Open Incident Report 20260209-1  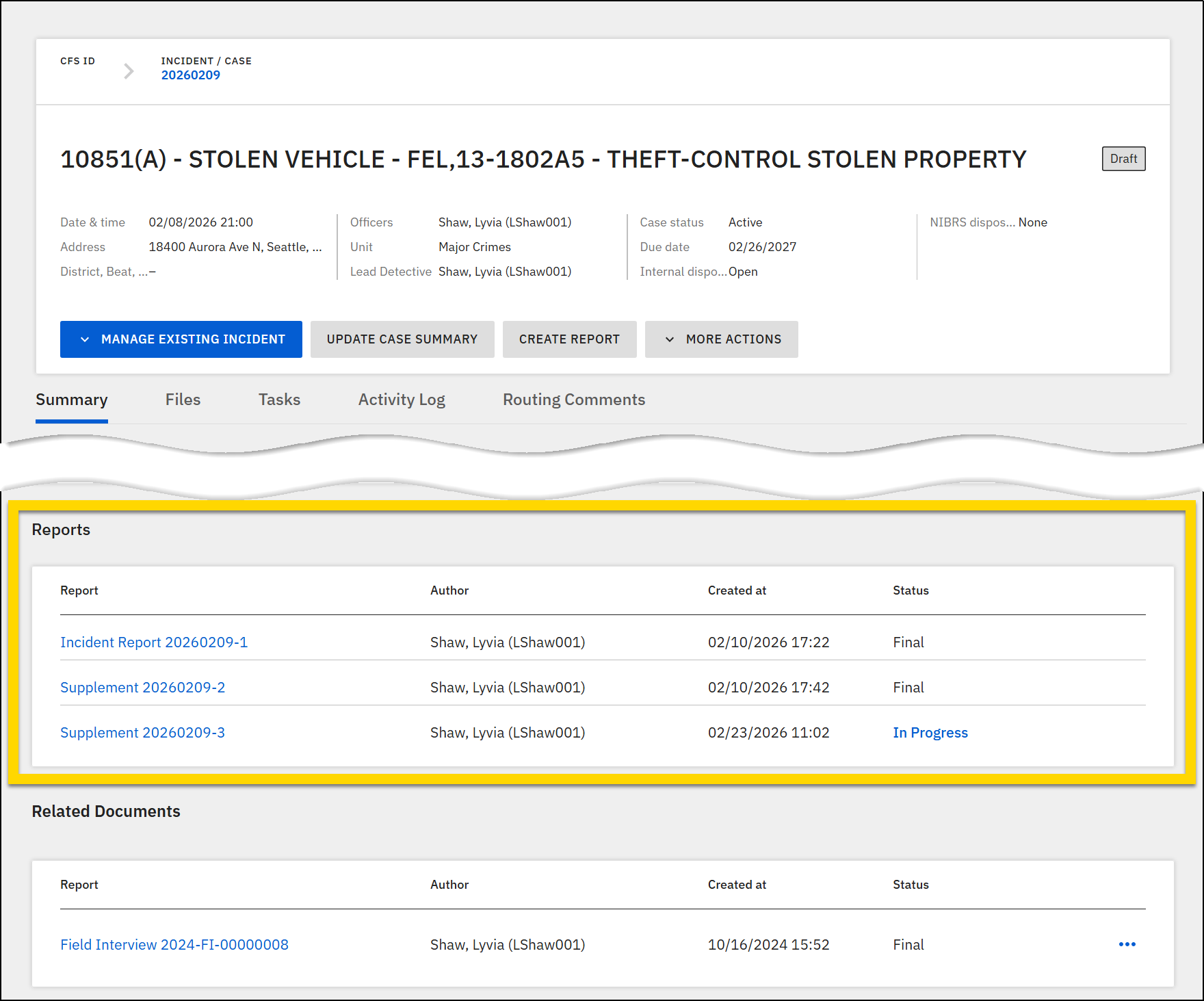pyautogui.click(x=154, y=642)
